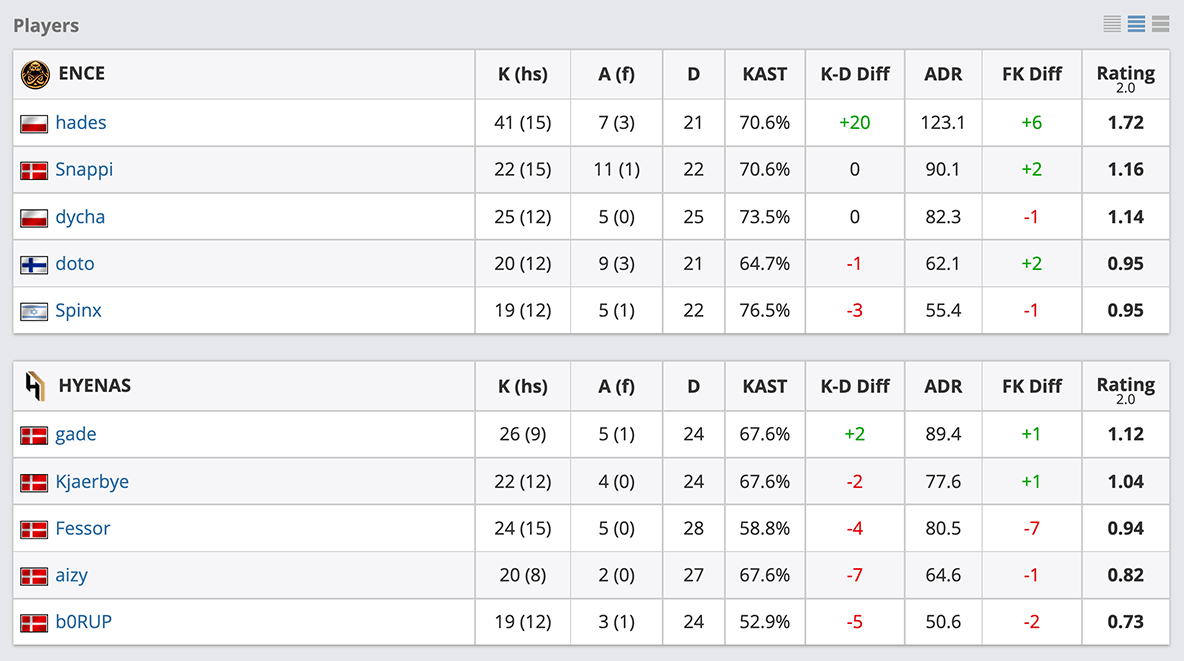Image resolution: width=1184 pixels, height=661 pixels.
Task: Open aizy player profile link
Action: point(72,576)
